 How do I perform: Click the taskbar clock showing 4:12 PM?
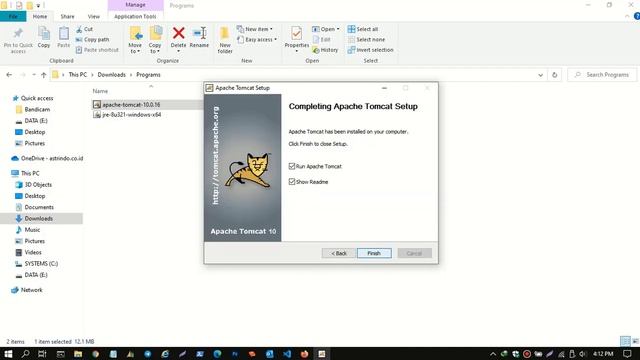(603, 354)
